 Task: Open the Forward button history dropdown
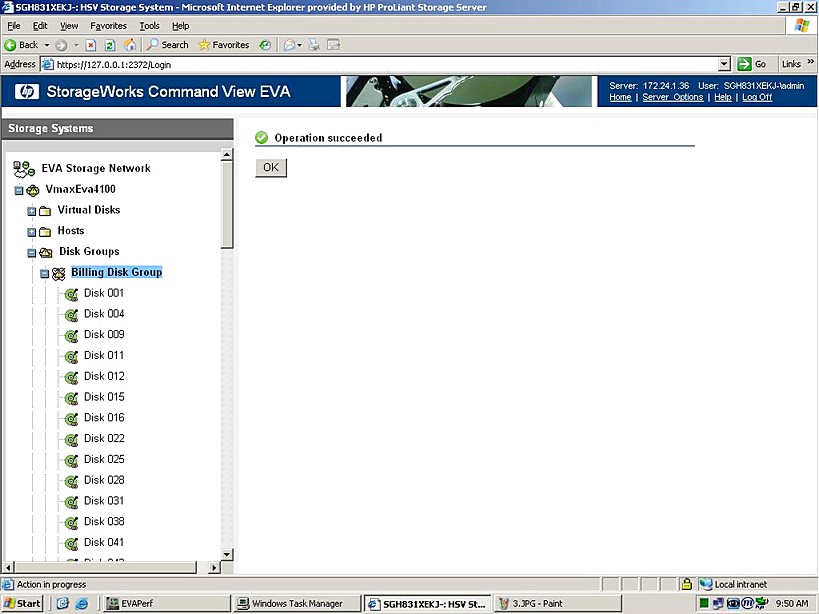click(76, 45)
